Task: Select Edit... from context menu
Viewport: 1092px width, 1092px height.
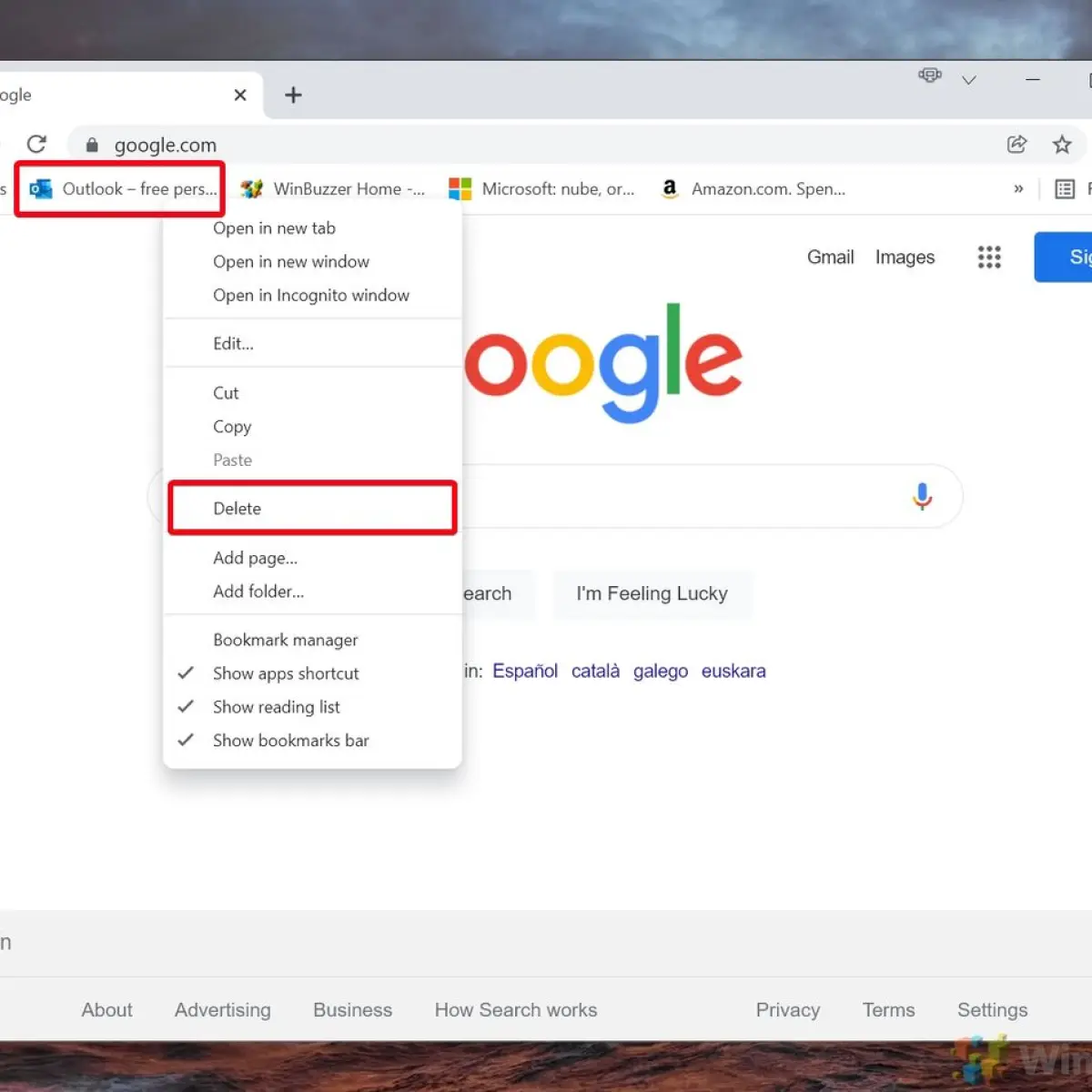Action: [x=312, y=344]
